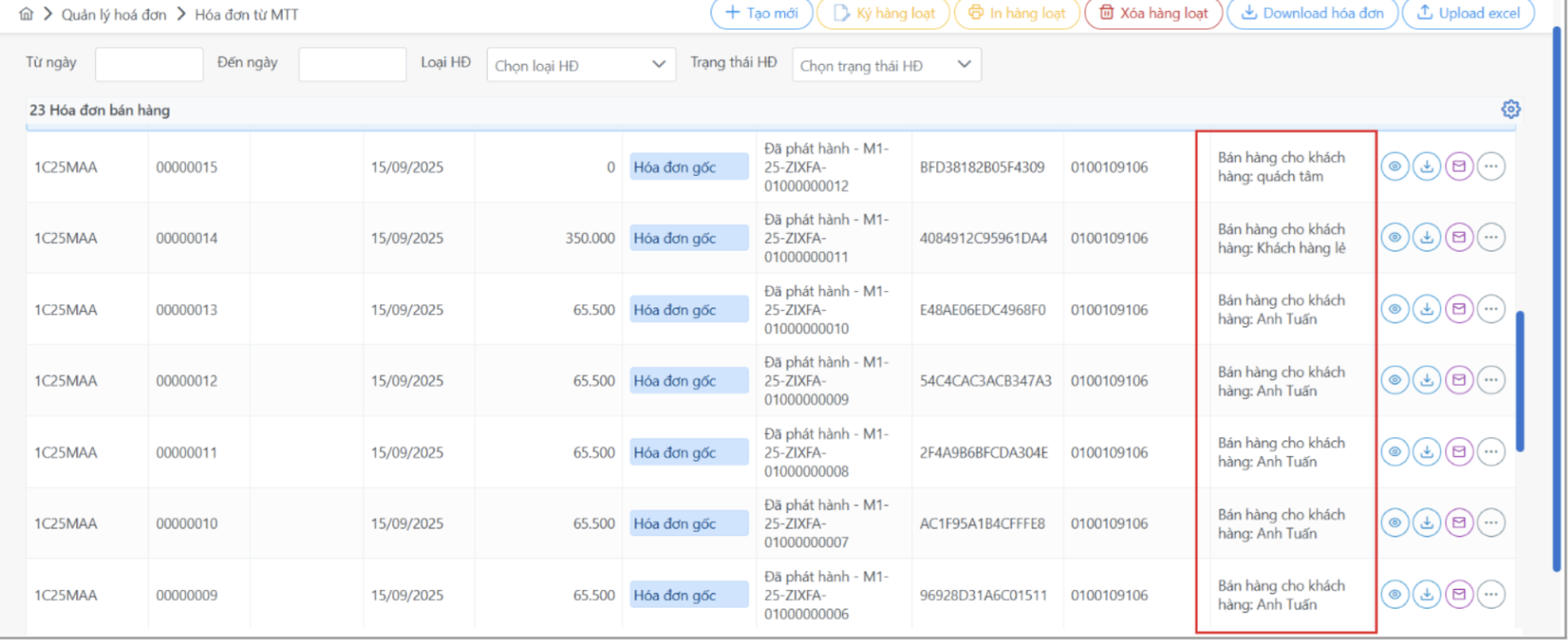The height and width of the screenshot is (642, 1568).
Task: Open more options for invoice 00000015
Action: [x=1491, y=166]
